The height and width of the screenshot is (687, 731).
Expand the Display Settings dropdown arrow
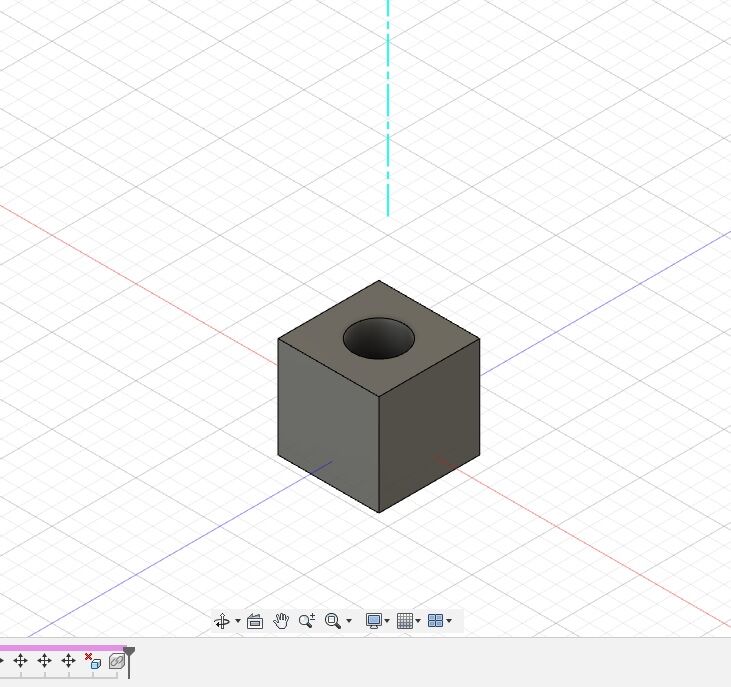click(x=386, y=621)
